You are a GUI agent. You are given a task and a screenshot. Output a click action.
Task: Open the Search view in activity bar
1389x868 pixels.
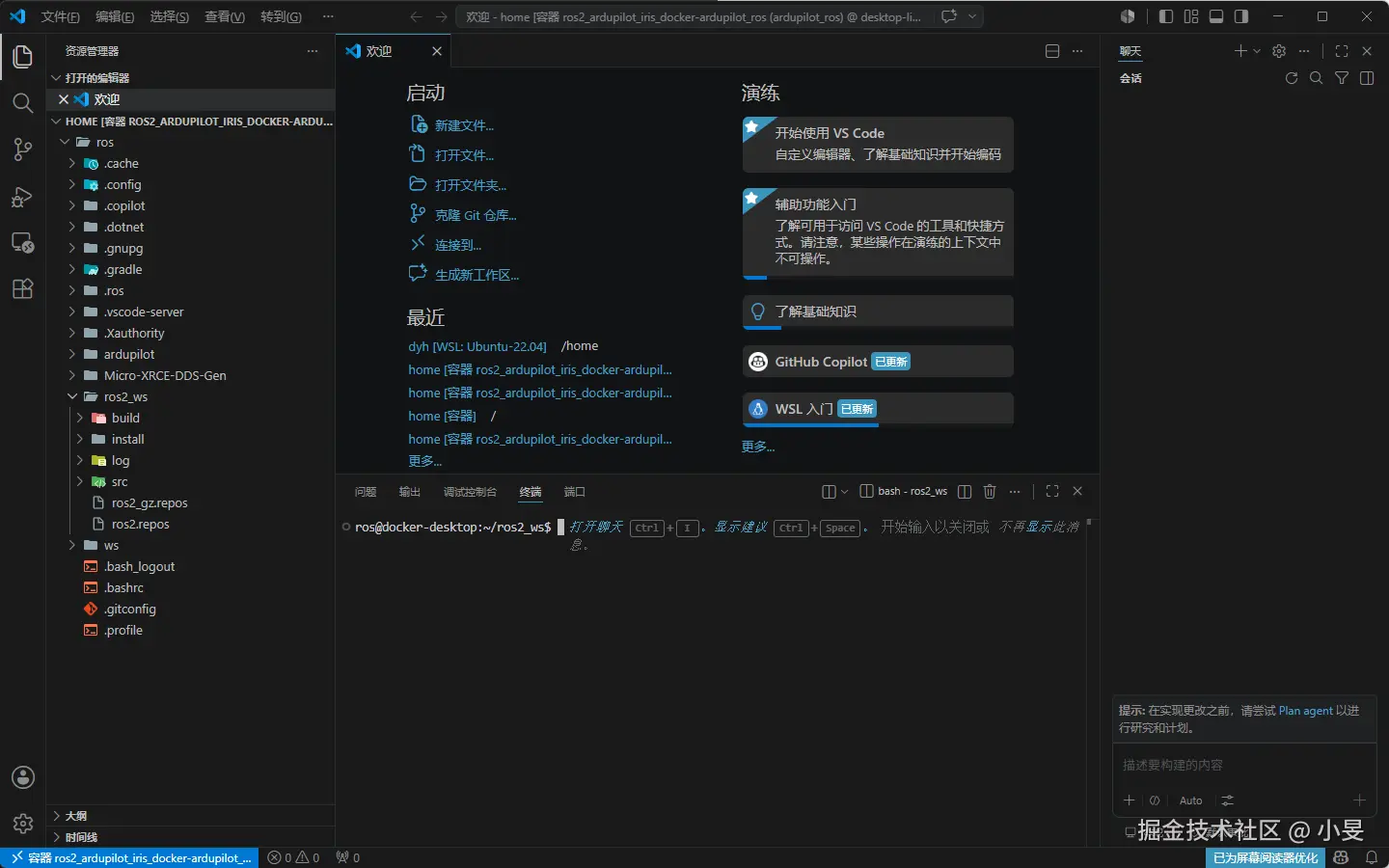[22, 103]
